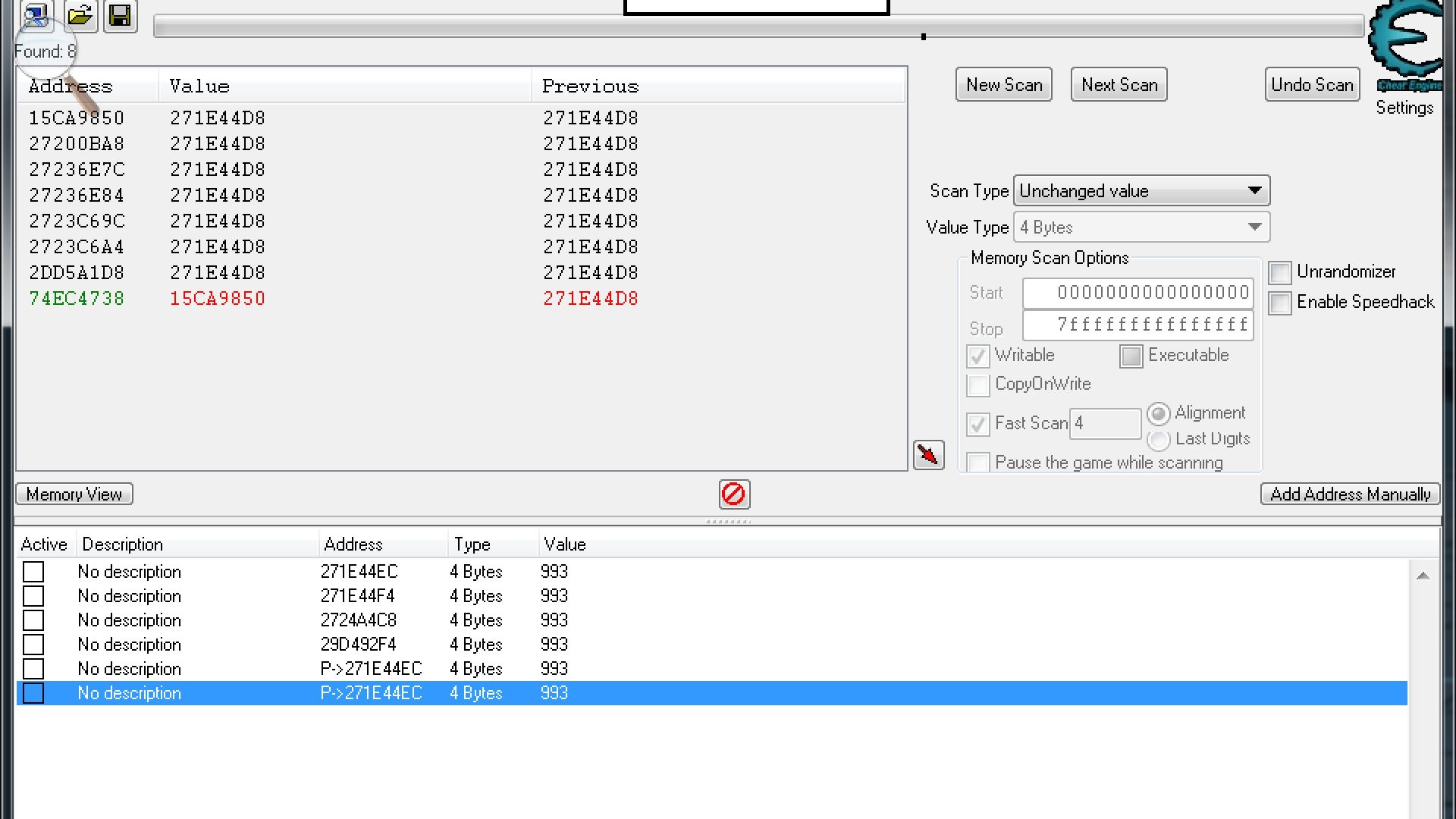This screenshot has height=819, width=1456.
Task: Click Add Address Manually button
Action: click(x=1350, y=494)
